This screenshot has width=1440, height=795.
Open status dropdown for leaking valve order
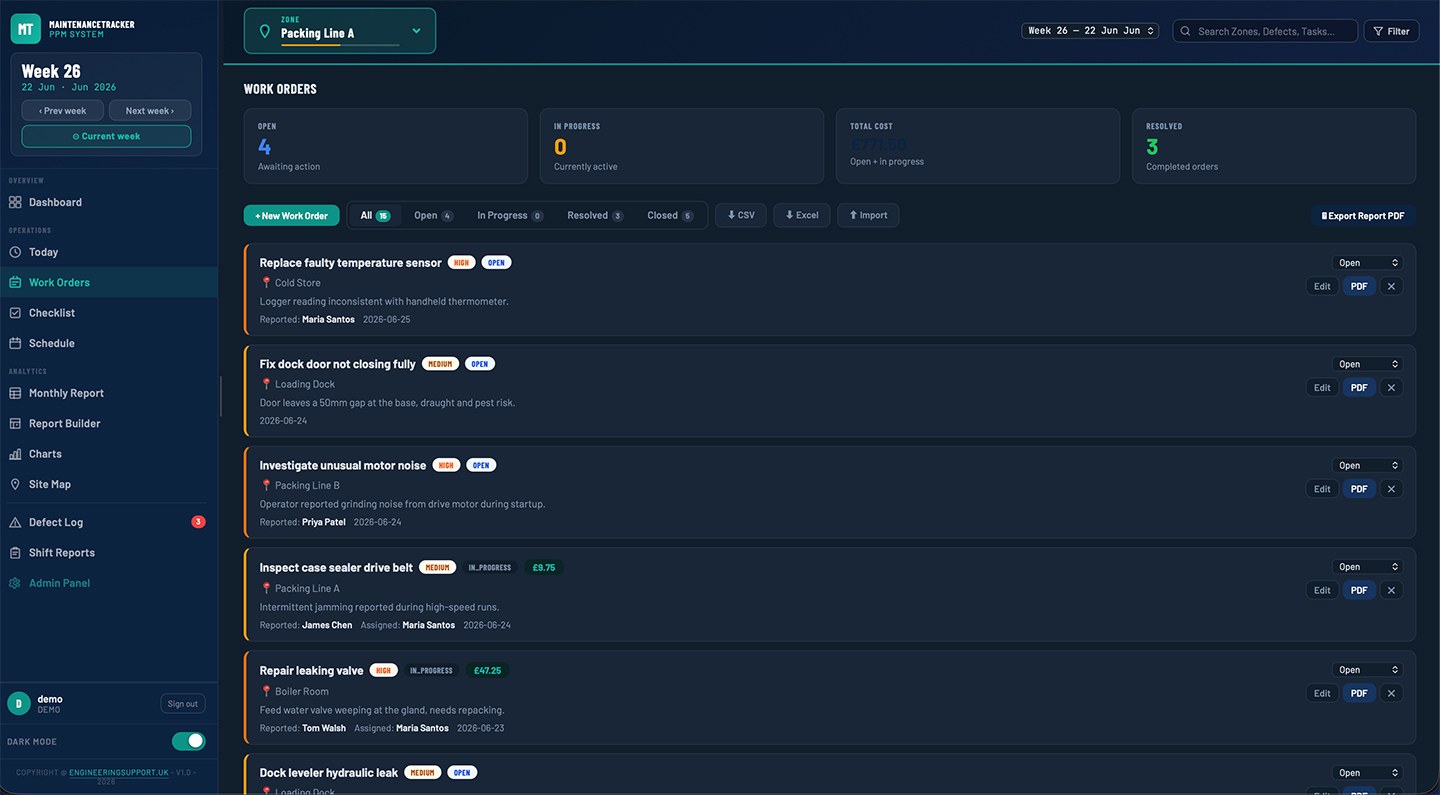point(1367,670)
